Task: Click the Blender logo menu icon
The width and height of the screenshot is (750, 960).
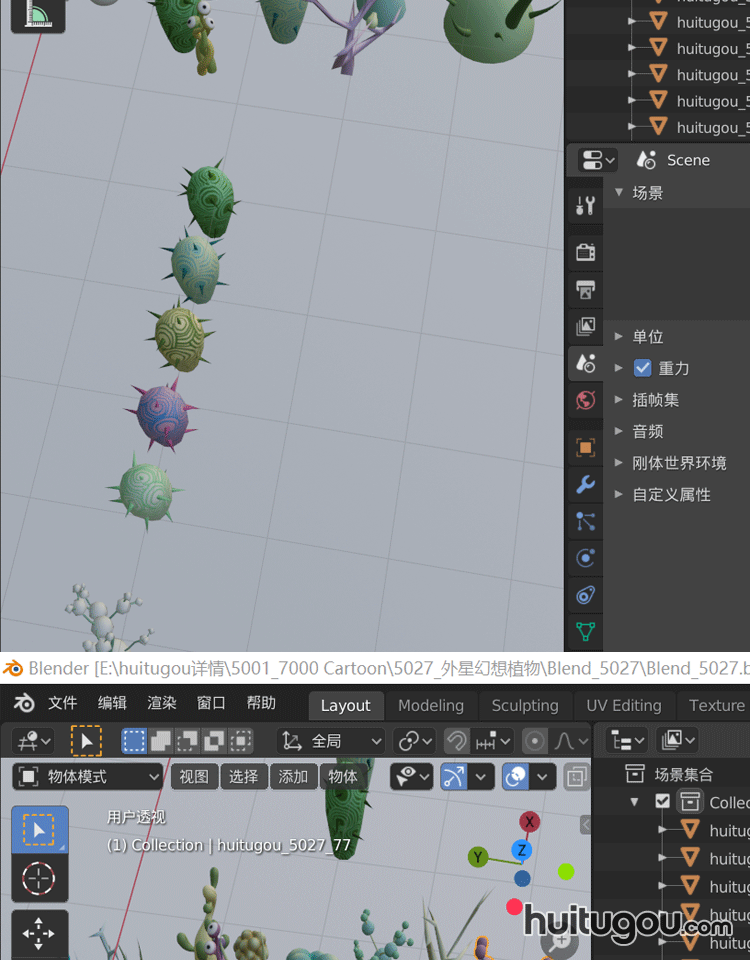Action: [24, 703]
